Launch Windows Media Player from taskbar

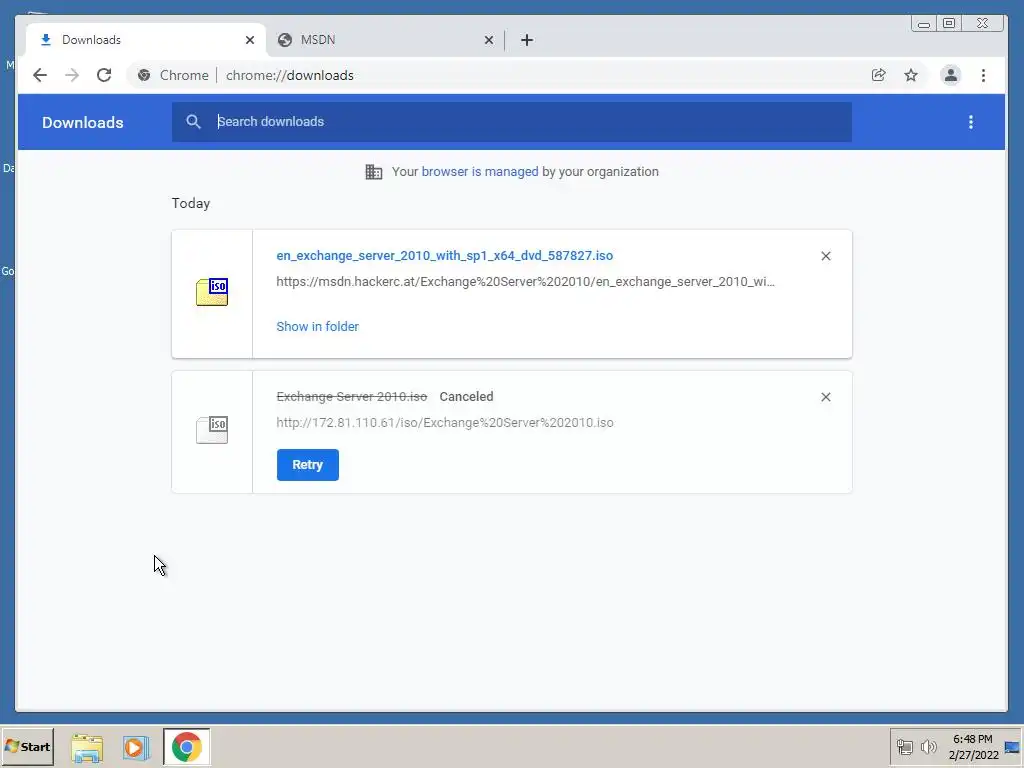tap(136, 747)
